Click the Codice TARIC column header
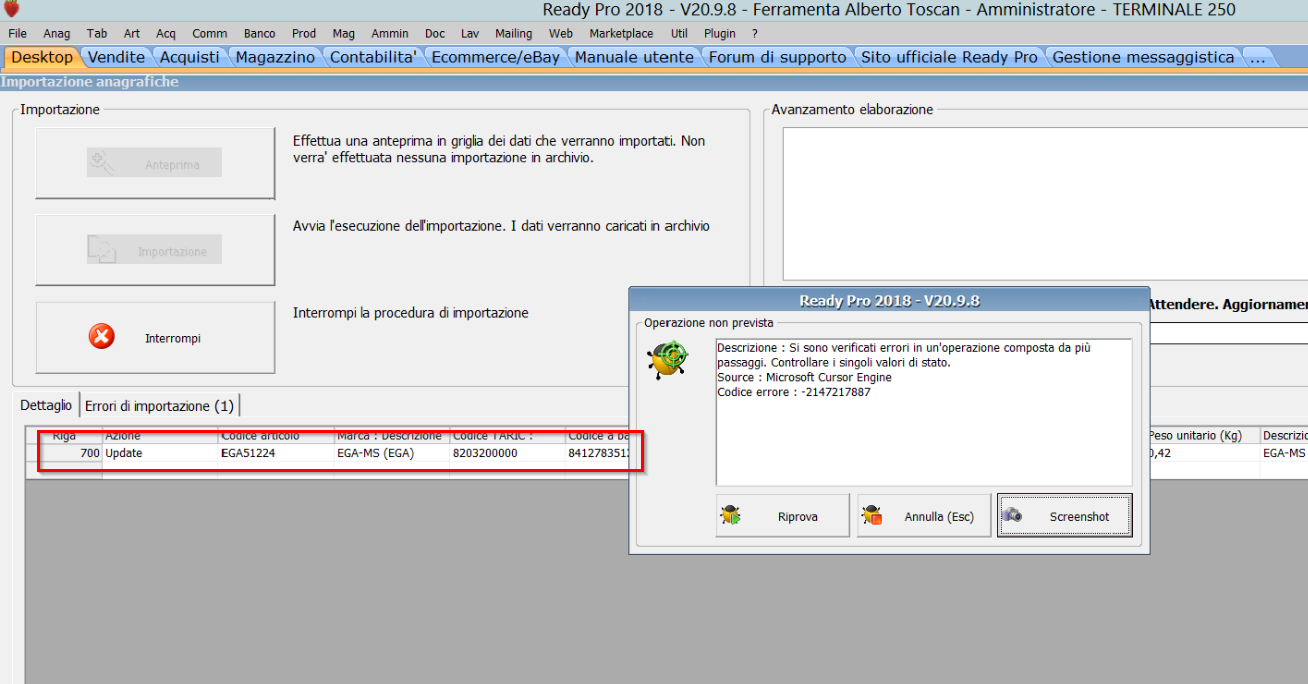This screenshot has width=1308, height=684. (508, 436)
